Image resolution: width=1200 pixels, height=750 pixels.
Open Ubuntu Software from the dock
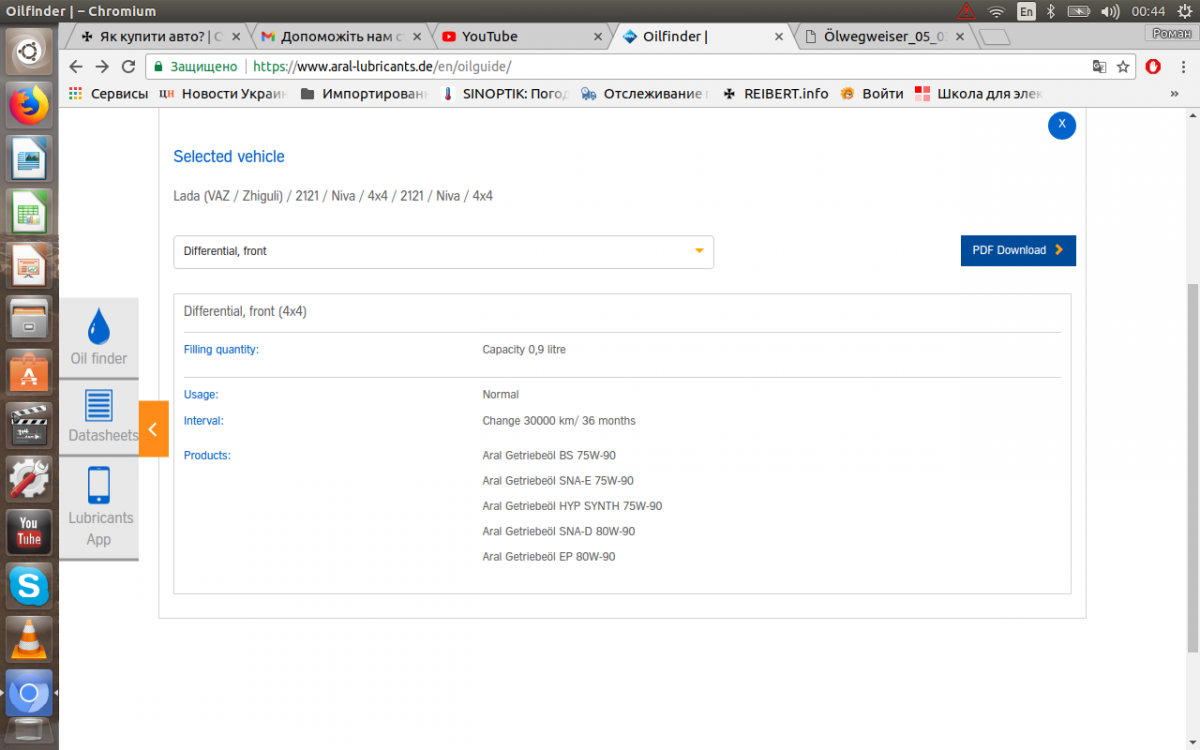click(x=29, y=373)
